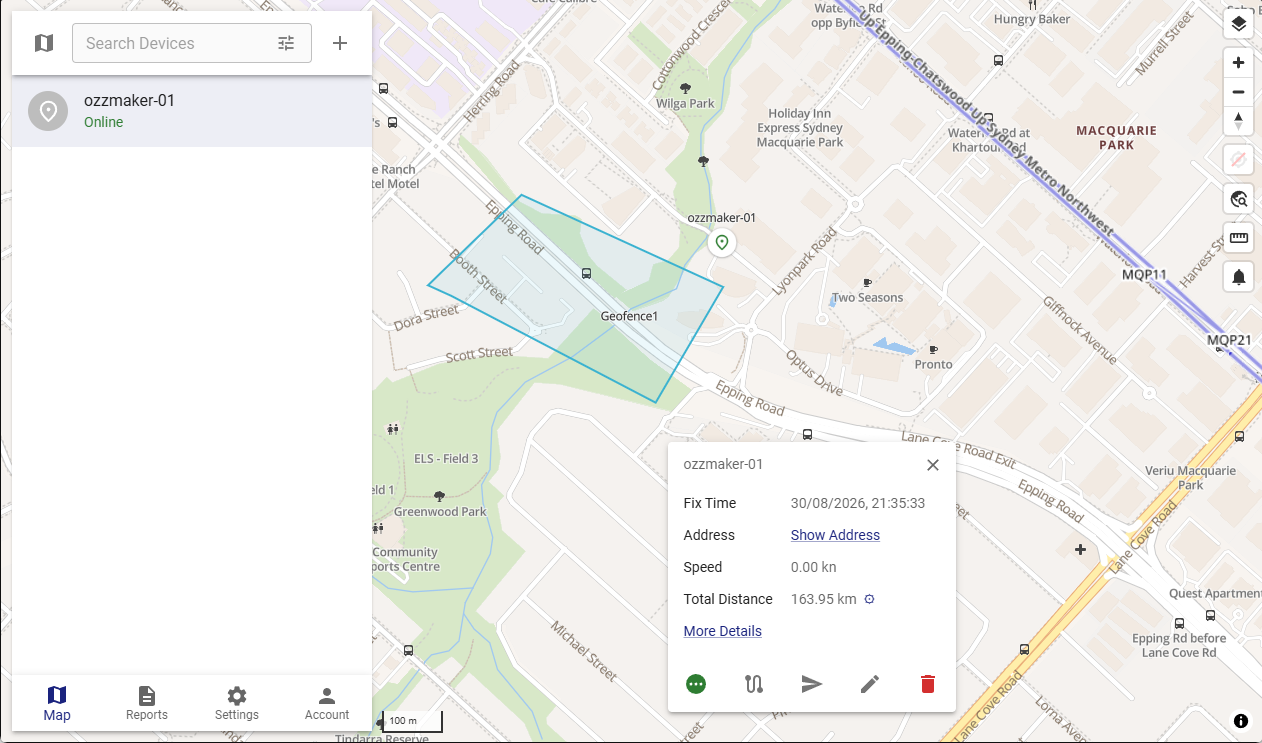This screenshot has height=743, width=1262.
Task: Select the ozzmaker-01 device in the list
Action: coord(192,111)
